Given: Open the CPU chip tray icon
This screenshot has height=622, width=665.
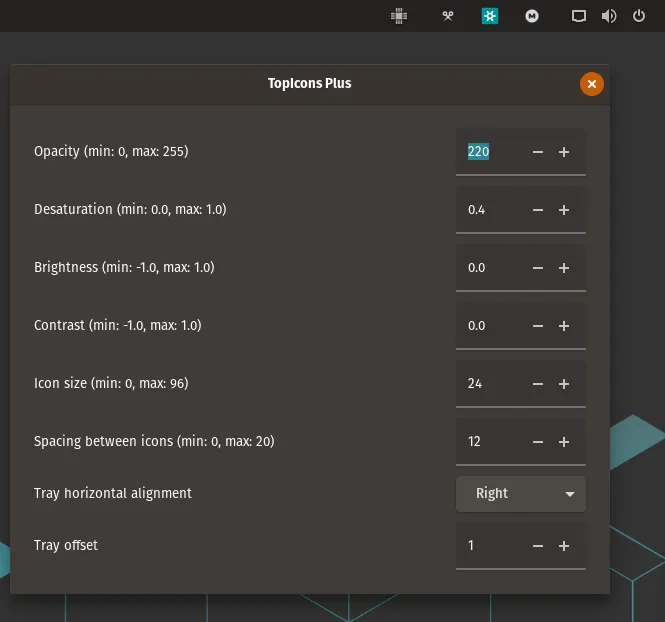Looking at the screenshot, I should [399, 16].
